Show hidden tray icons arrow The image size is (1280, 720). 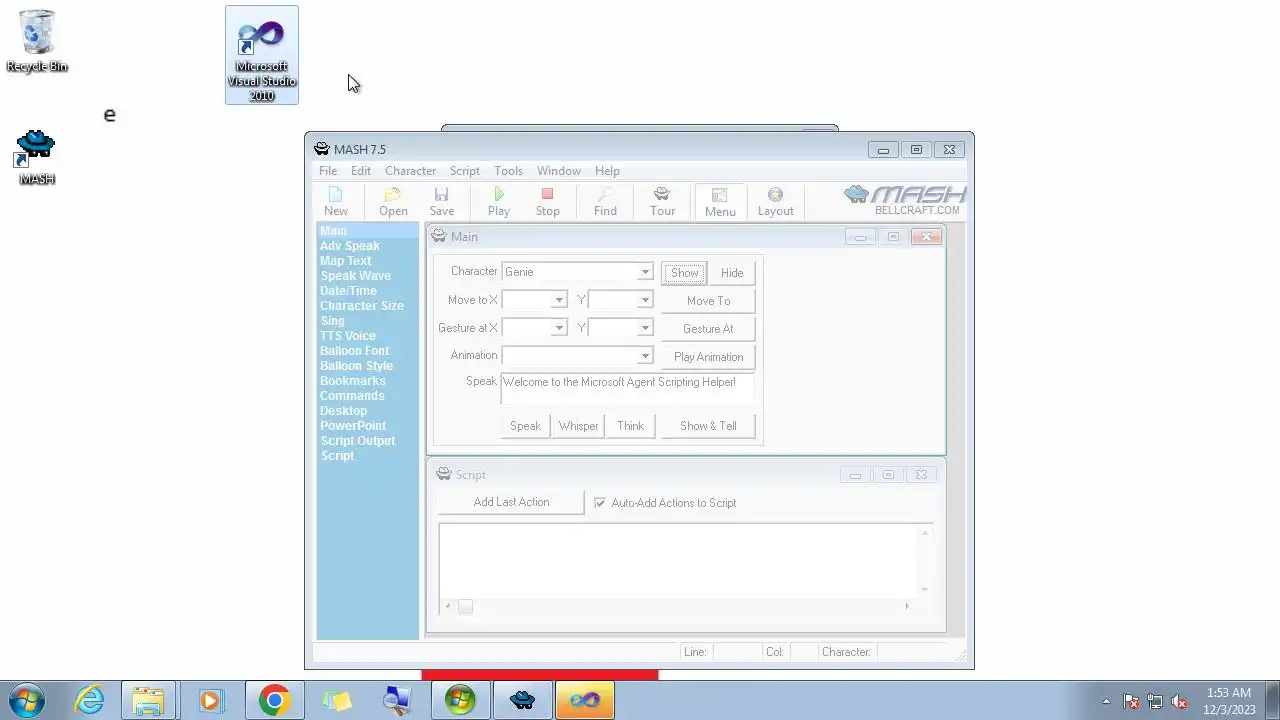[x=1106, y=701]
